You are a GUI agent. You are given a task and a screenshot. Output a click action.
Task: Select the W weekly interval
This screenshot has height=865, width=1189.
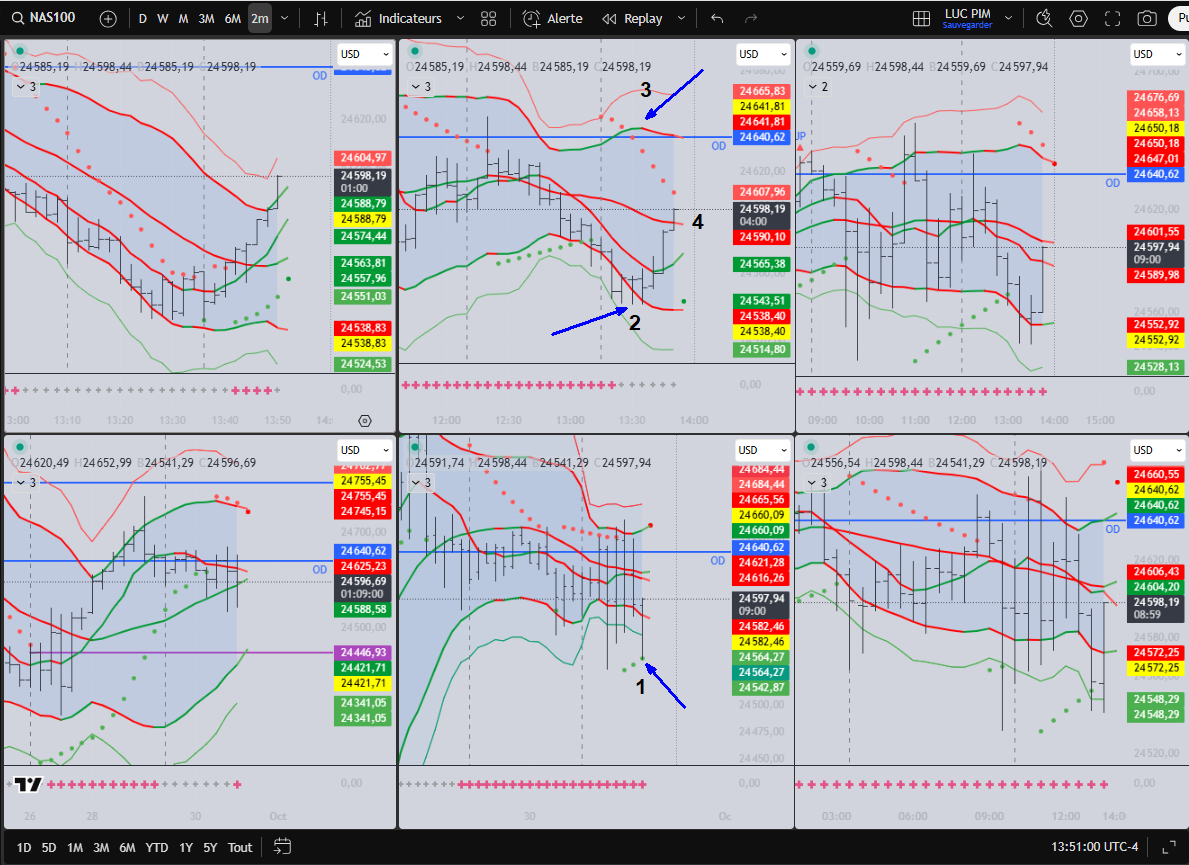(x=162, y=18)
